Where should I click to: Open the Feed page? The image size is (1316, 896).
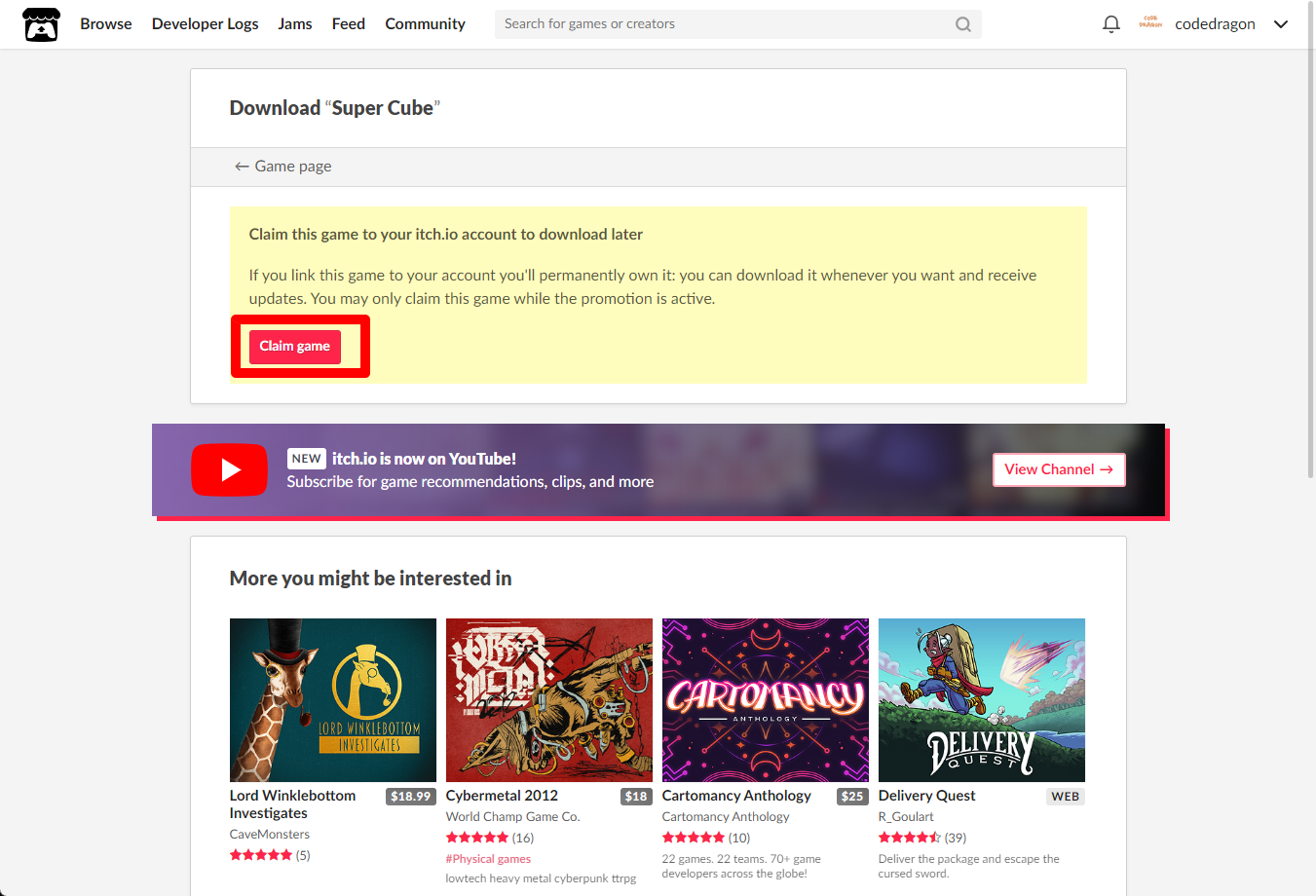(349, 24)
